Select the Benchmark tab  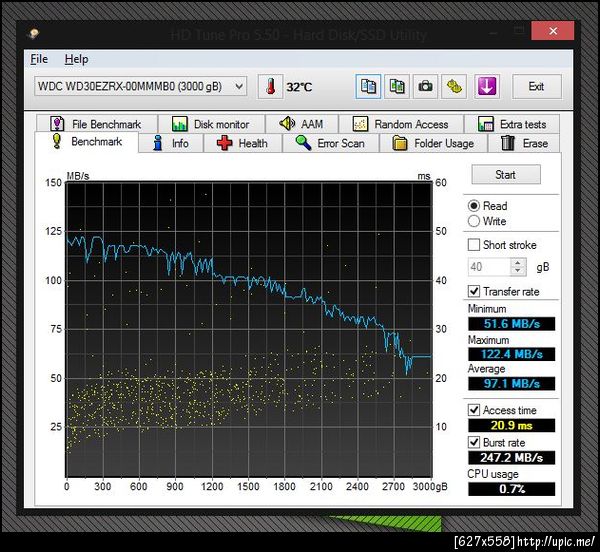pos(87,142)
